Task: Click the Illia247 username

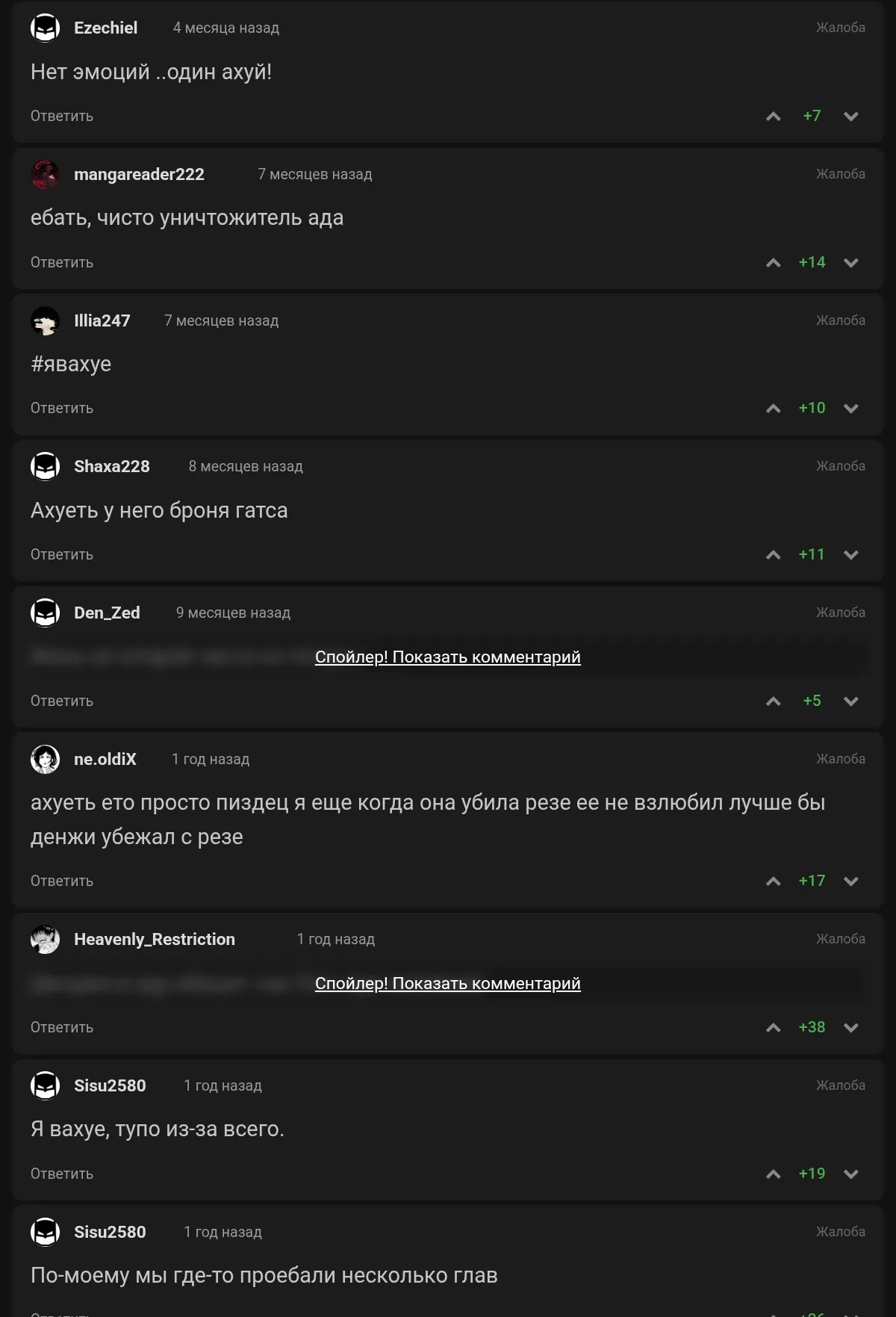Action: click(102, 321)
